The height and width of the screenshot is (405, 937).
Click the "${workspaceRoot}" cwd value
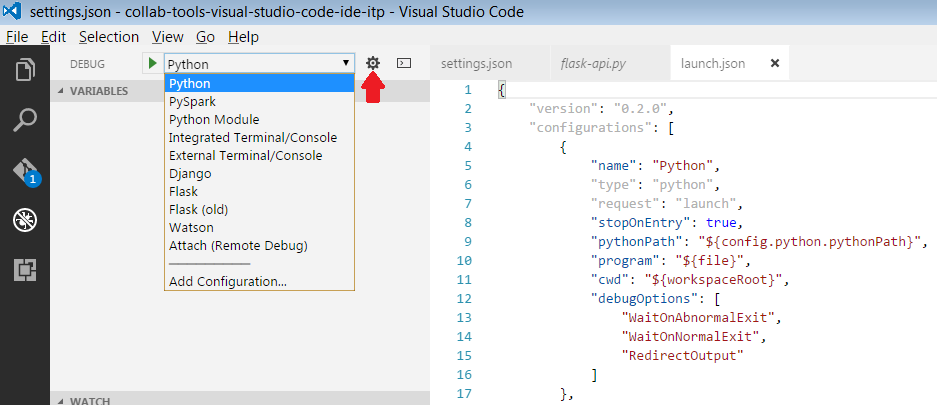tap(713, 280)
